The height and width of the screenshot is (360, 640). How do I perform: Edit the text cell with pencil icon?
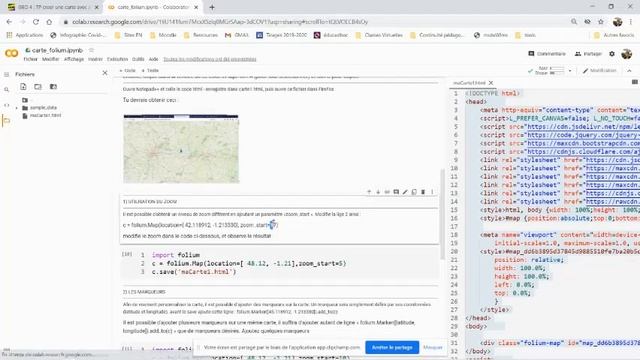coord(405,192)
